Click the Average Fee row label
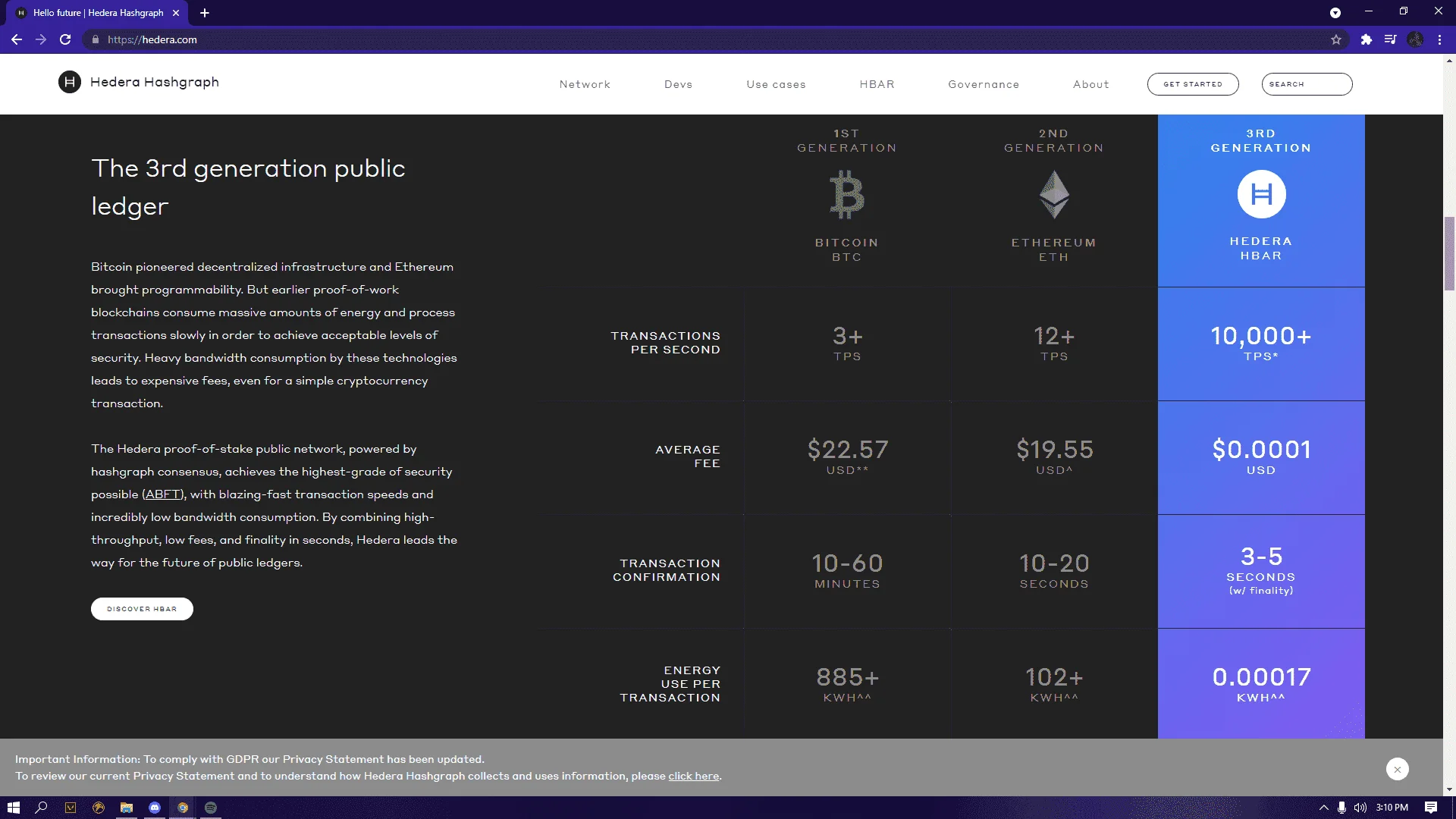Image resolution: width=1456 pixels, height=819 pixels. [x=687, y=457]
